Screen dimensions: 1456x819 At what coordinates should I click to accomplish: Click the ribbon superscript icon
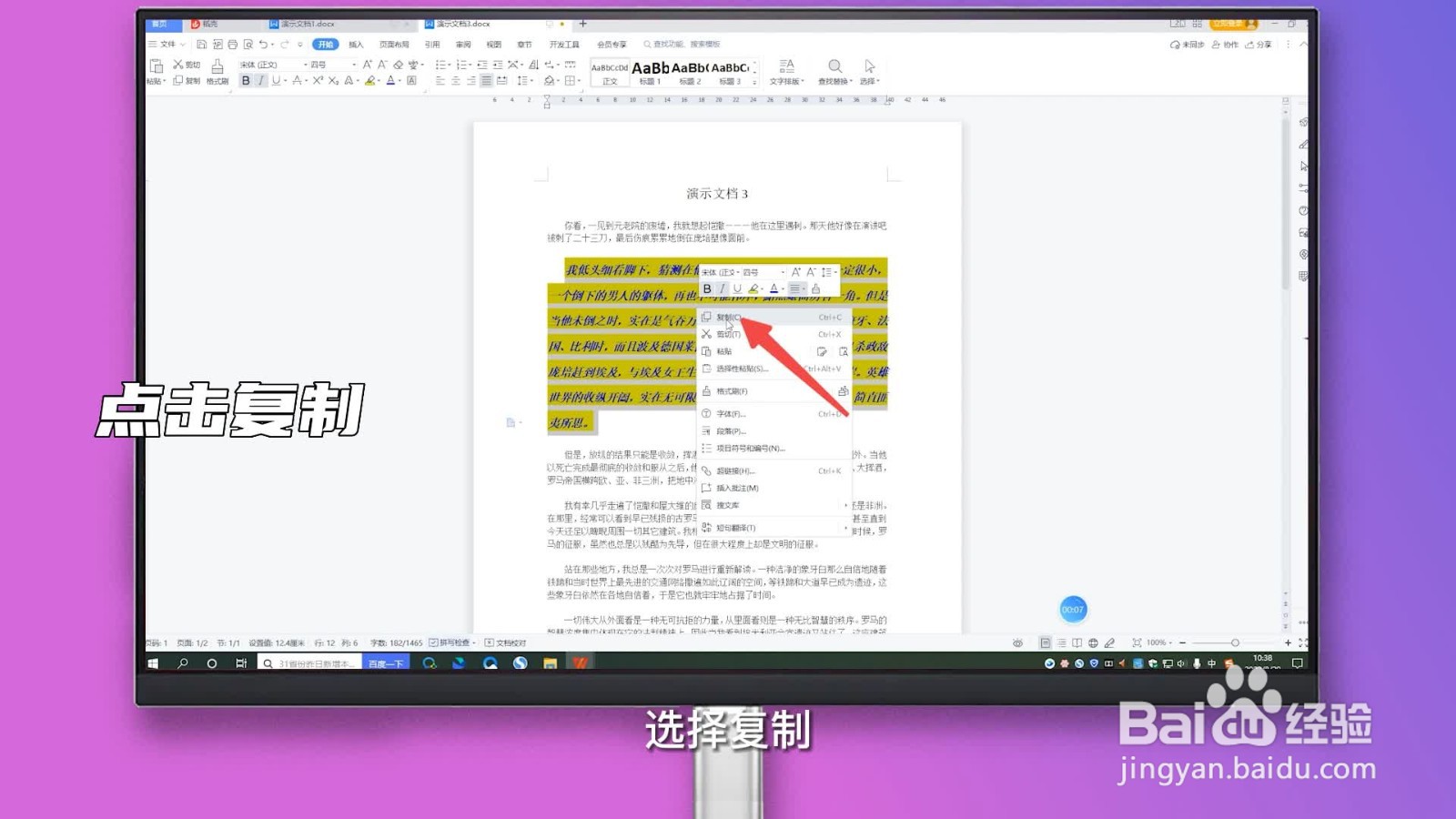tap(318, 81)
